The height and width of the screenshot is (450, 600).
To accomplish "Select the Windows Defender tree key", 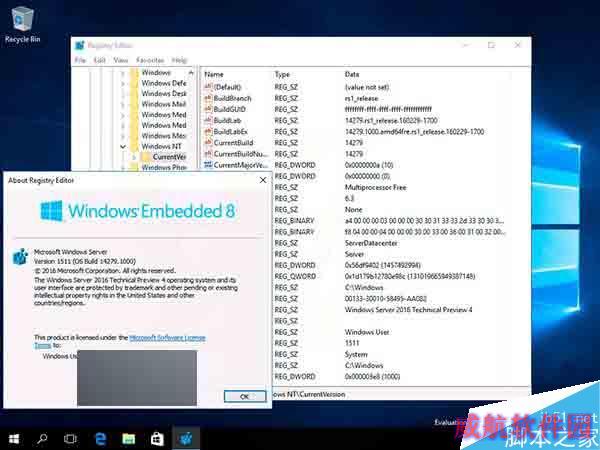I will [164, 83].
